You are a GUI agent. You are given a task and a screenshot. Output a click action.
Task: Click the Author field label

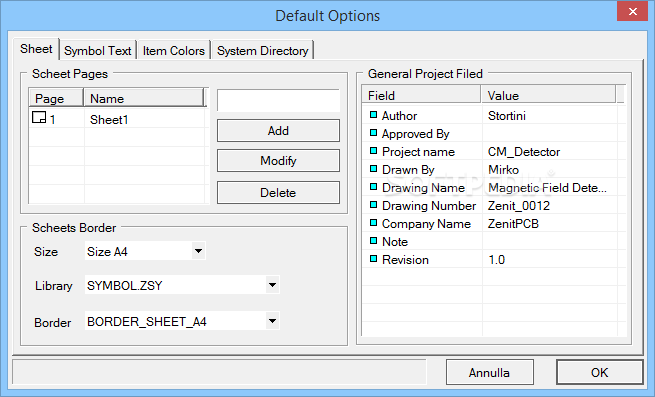click(x=399, y=115)
